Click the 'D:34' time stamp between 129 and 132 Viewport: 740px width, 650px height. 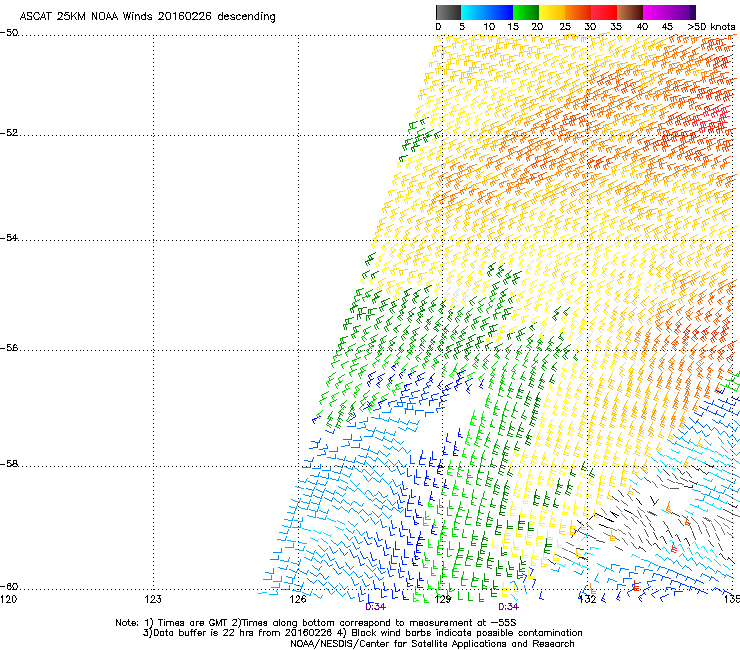pyautogui.click(x=508, y=607)
